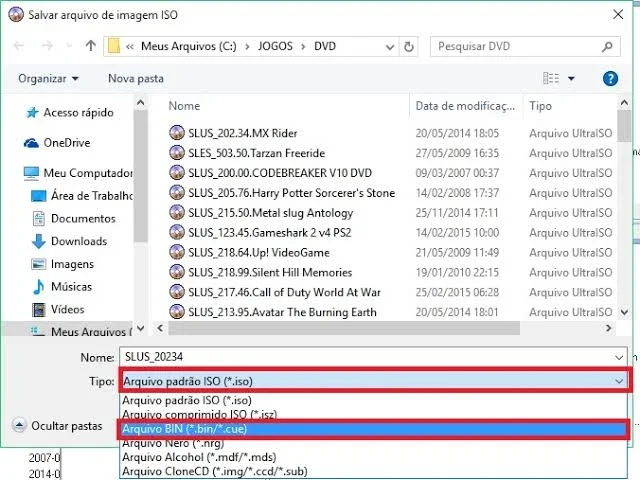Click sidebar scrollbar up arrow

pos(140,102)
